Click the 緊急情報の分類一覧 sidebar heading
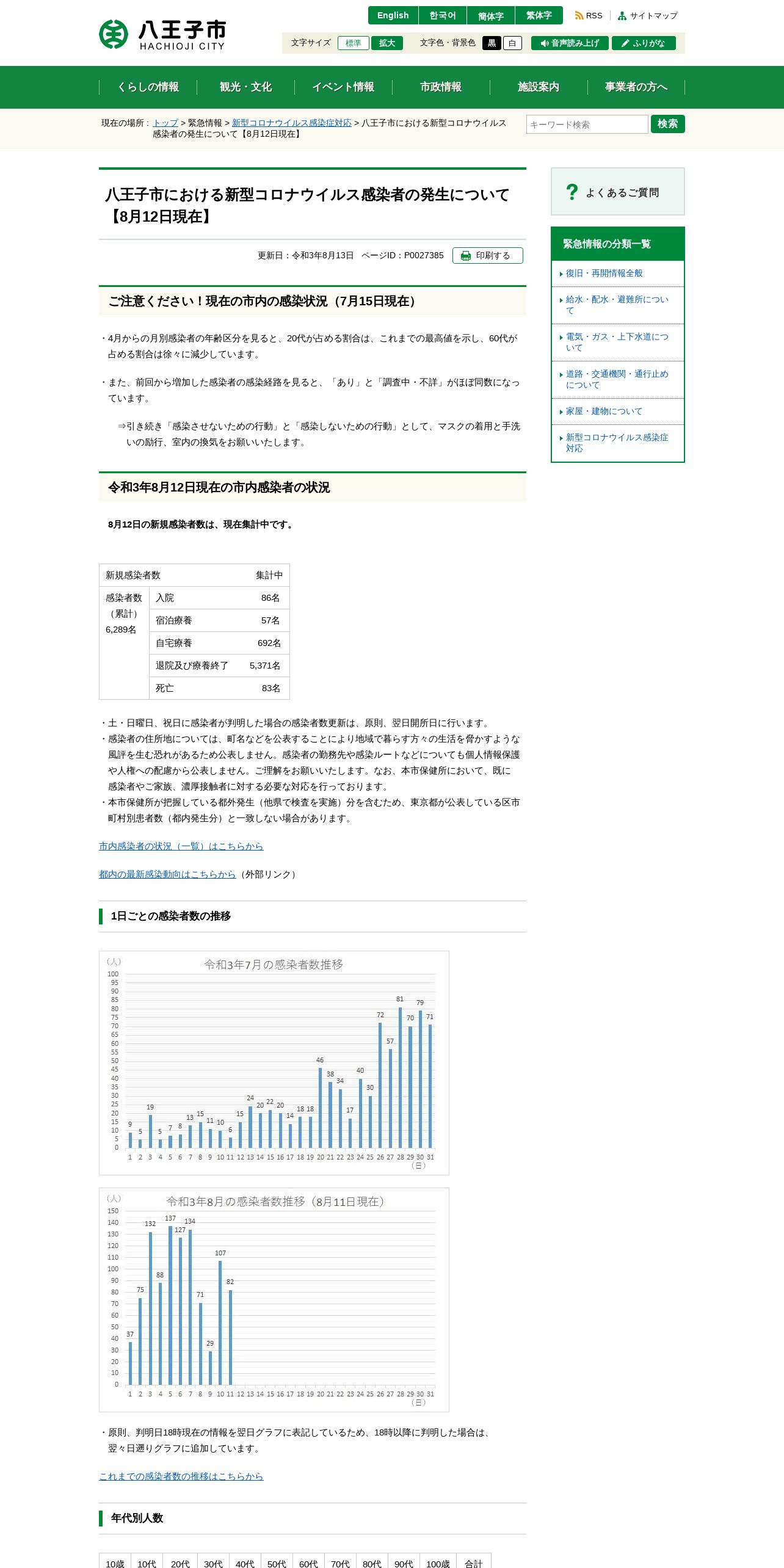 [x=618, y=244]
